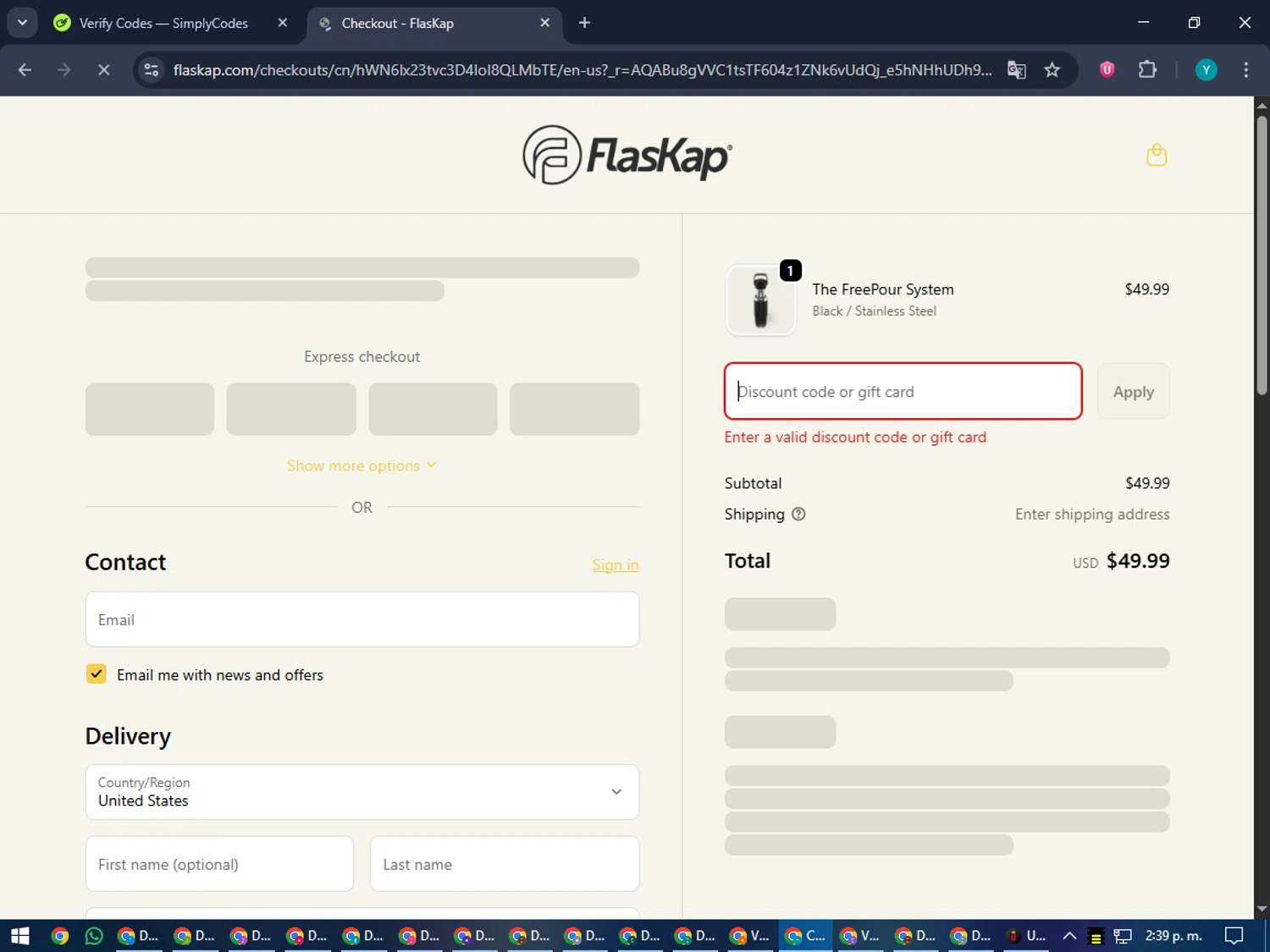Open WhatsApp from taskbar
Image resolution: width=1270 pixels, height=952 pixels.
coord(94,936)
